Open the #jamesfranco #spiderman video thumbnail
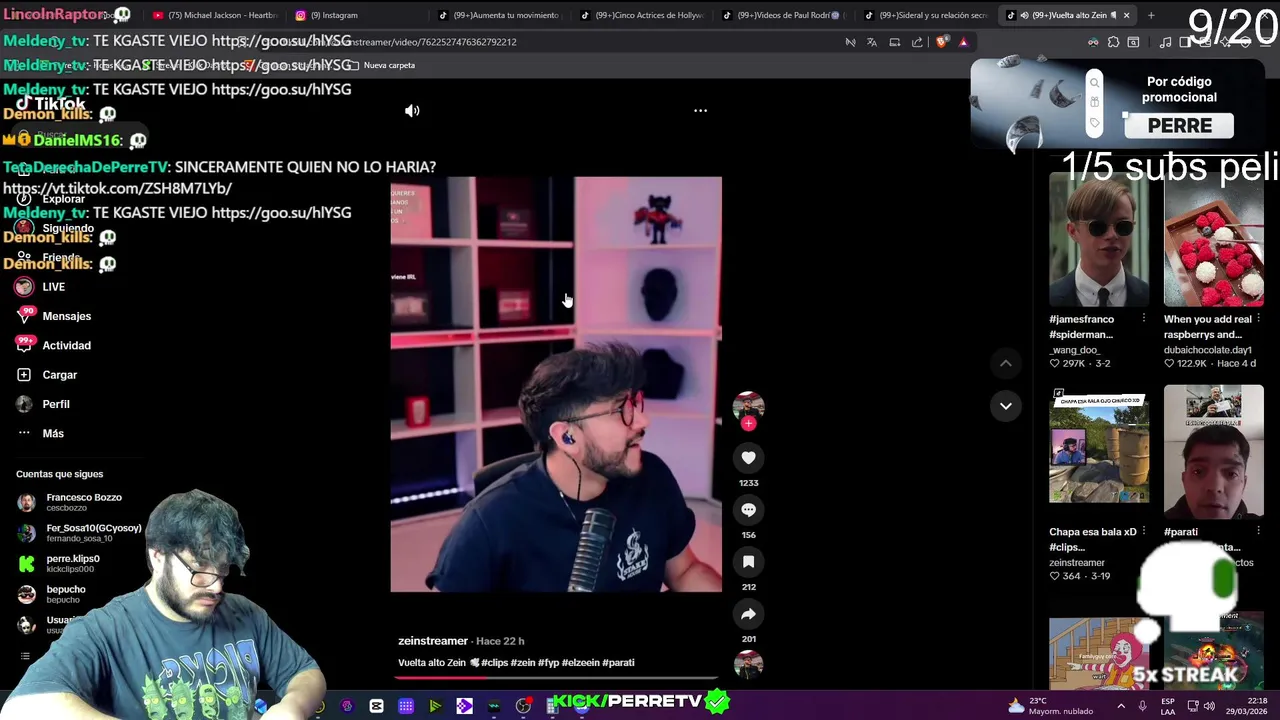The width and height of the screenshot is (1280, 720). (x=1099, y=239)
